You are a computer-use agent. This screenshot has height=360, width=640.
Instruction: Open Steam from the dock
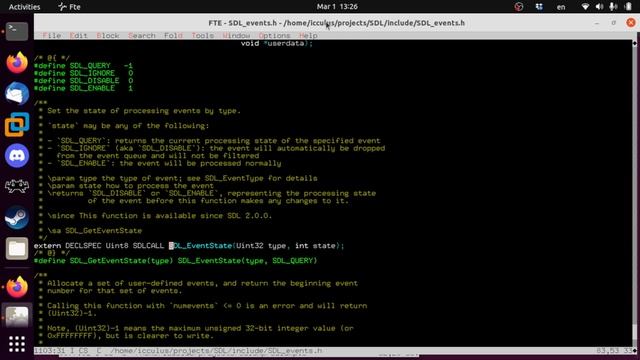[17, 218]
